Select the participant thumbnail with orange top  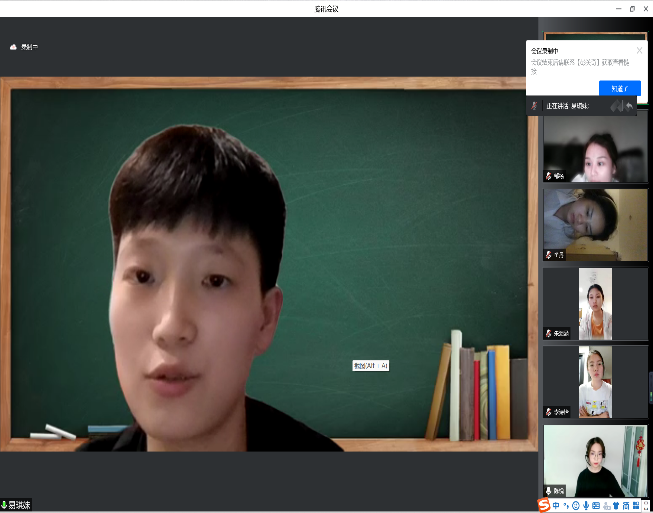(594, 303)
